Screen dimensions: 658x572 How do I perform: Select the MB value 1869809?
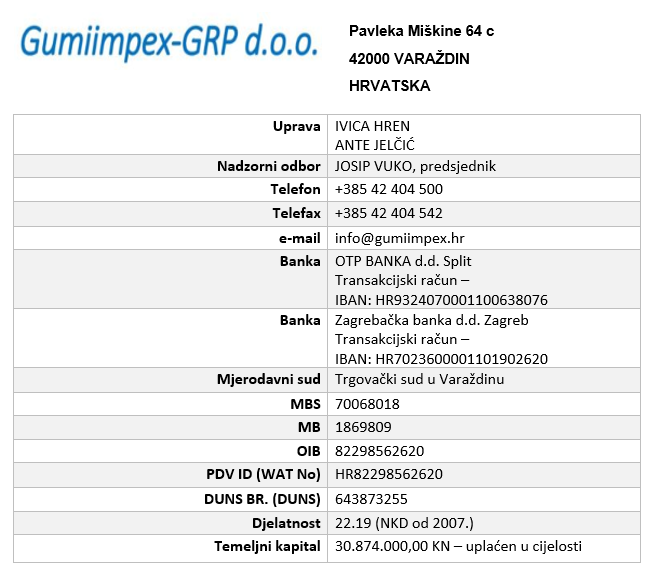363,427
